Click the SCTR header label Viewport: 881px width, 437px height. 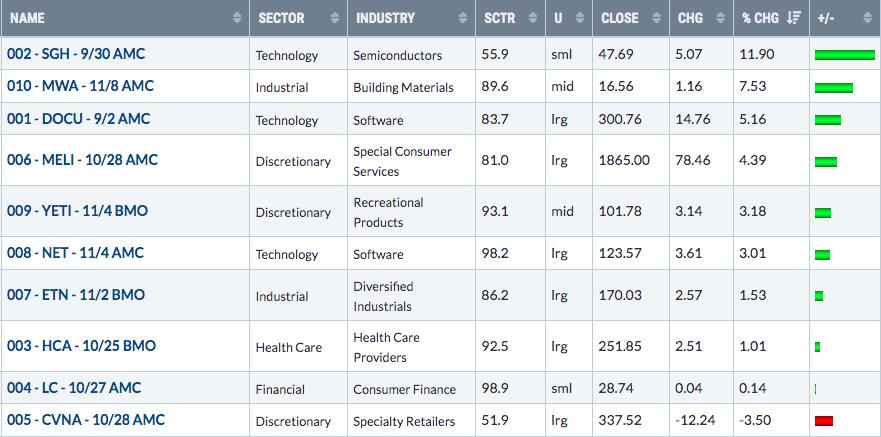click(499, 18)
